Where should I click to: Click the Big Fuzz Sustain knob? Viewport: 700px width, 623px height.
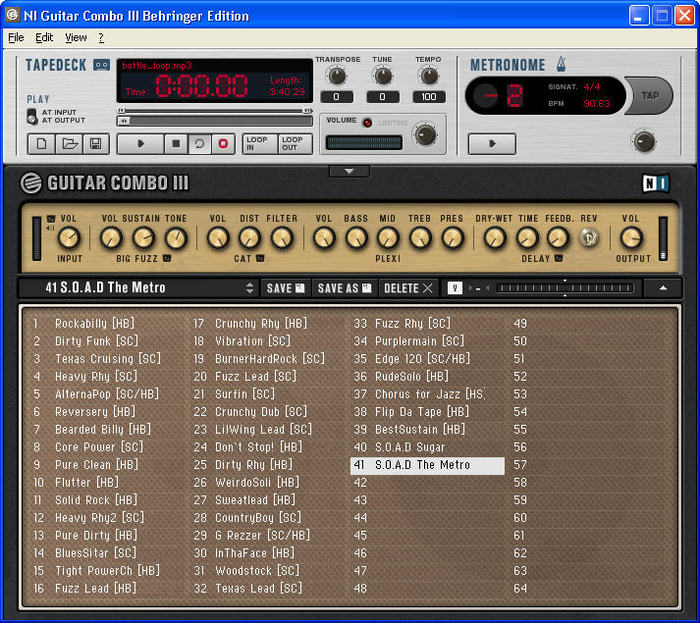point(143,237)
